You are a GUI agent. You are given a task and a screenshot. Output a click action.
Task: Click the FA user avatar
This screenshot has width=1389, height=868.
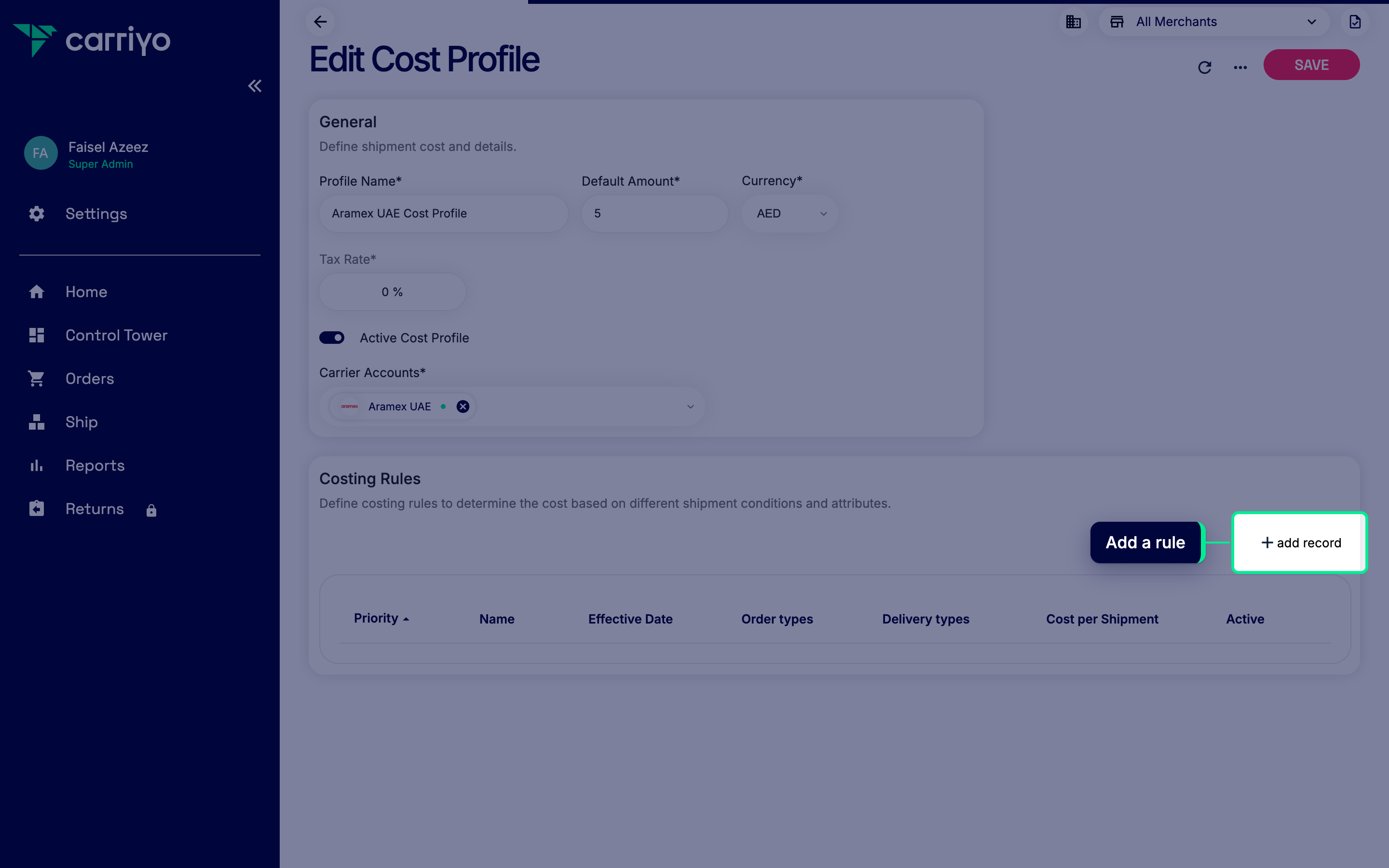(41, 153)
